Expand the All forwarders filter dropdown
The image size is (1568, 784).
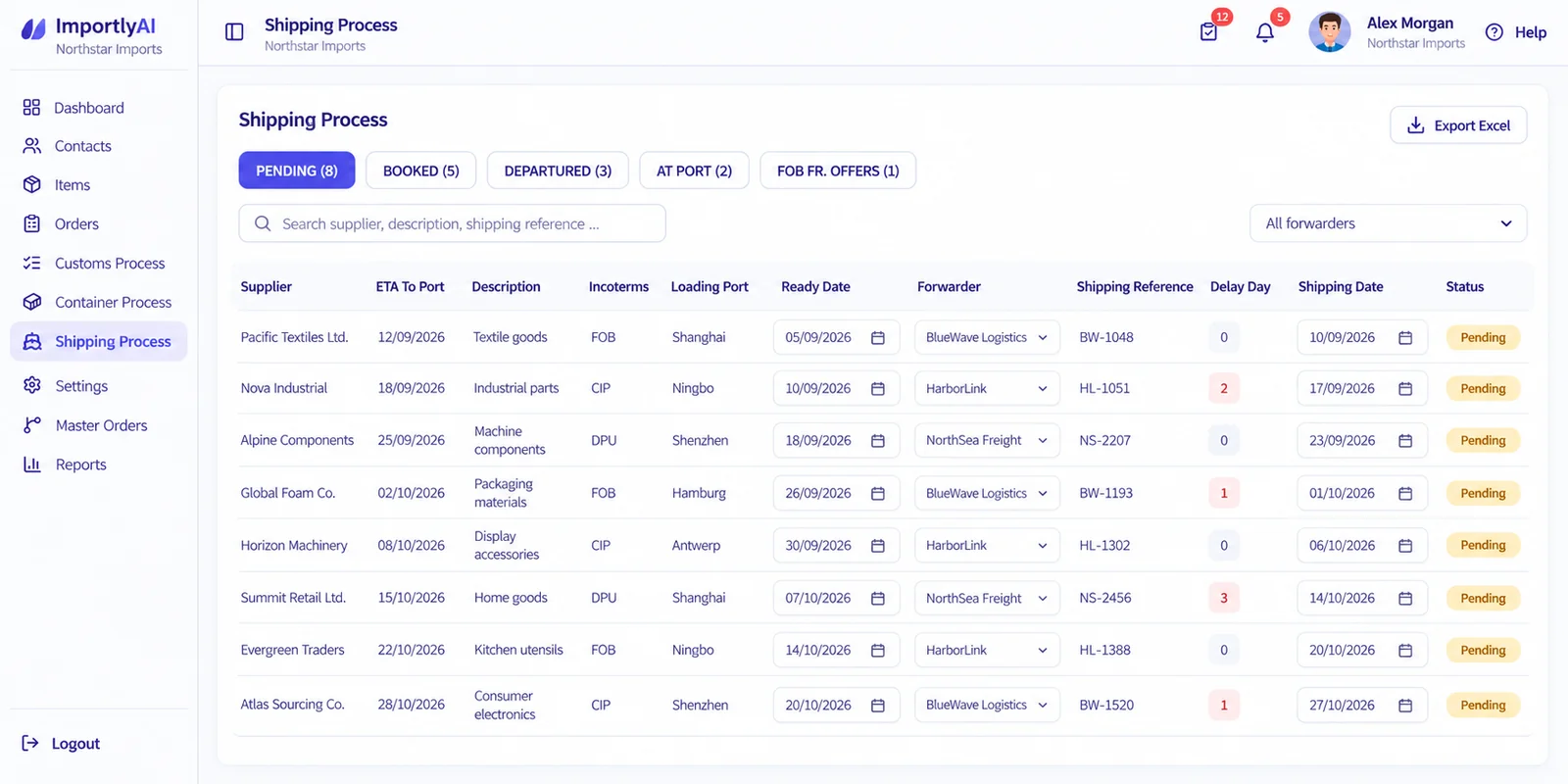pos(1388,223)
